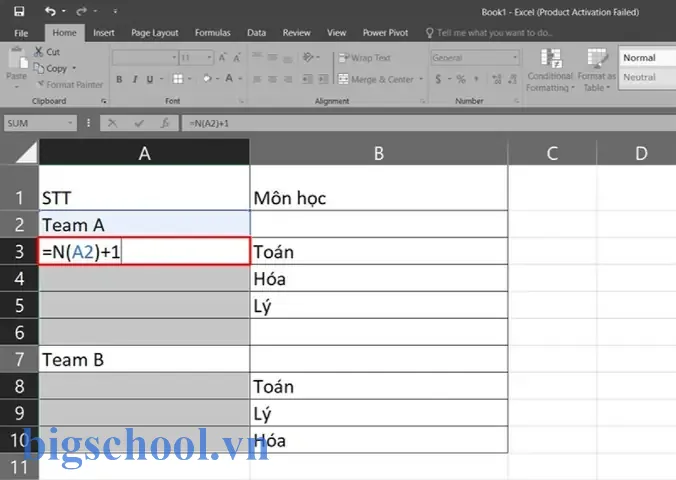Open the Insert ribbon tab
Viewport: 676px width, 480px height.
coord(104,33)
